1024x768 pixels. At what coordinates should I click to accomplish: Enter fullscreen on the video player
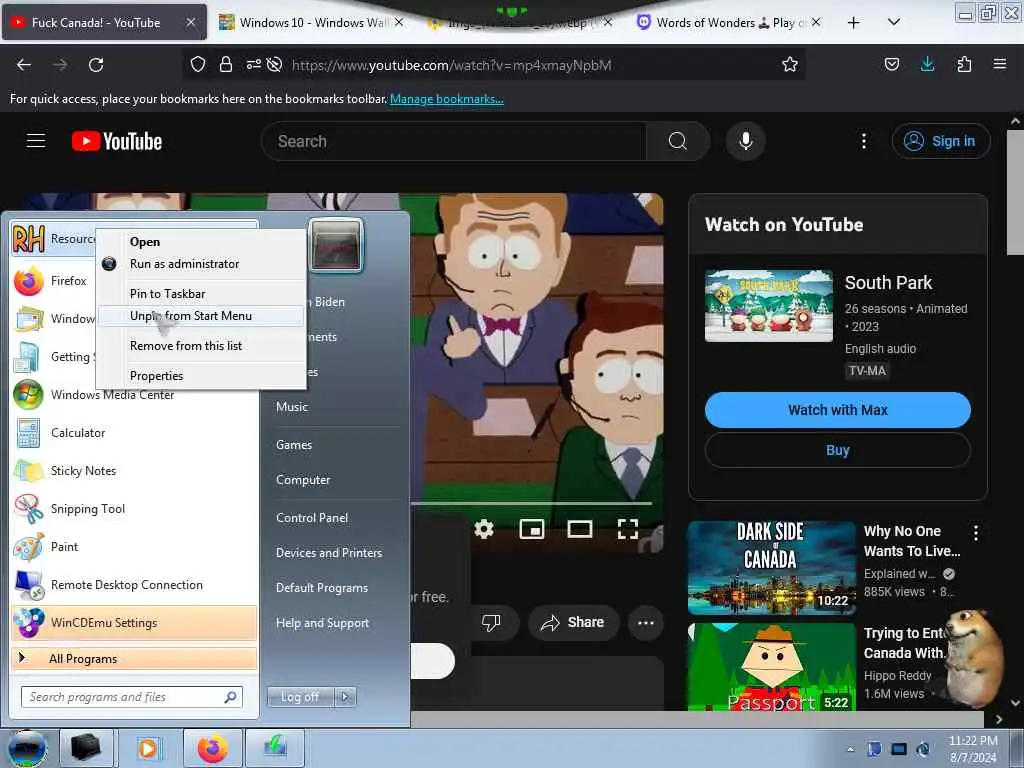pos(628,528)
